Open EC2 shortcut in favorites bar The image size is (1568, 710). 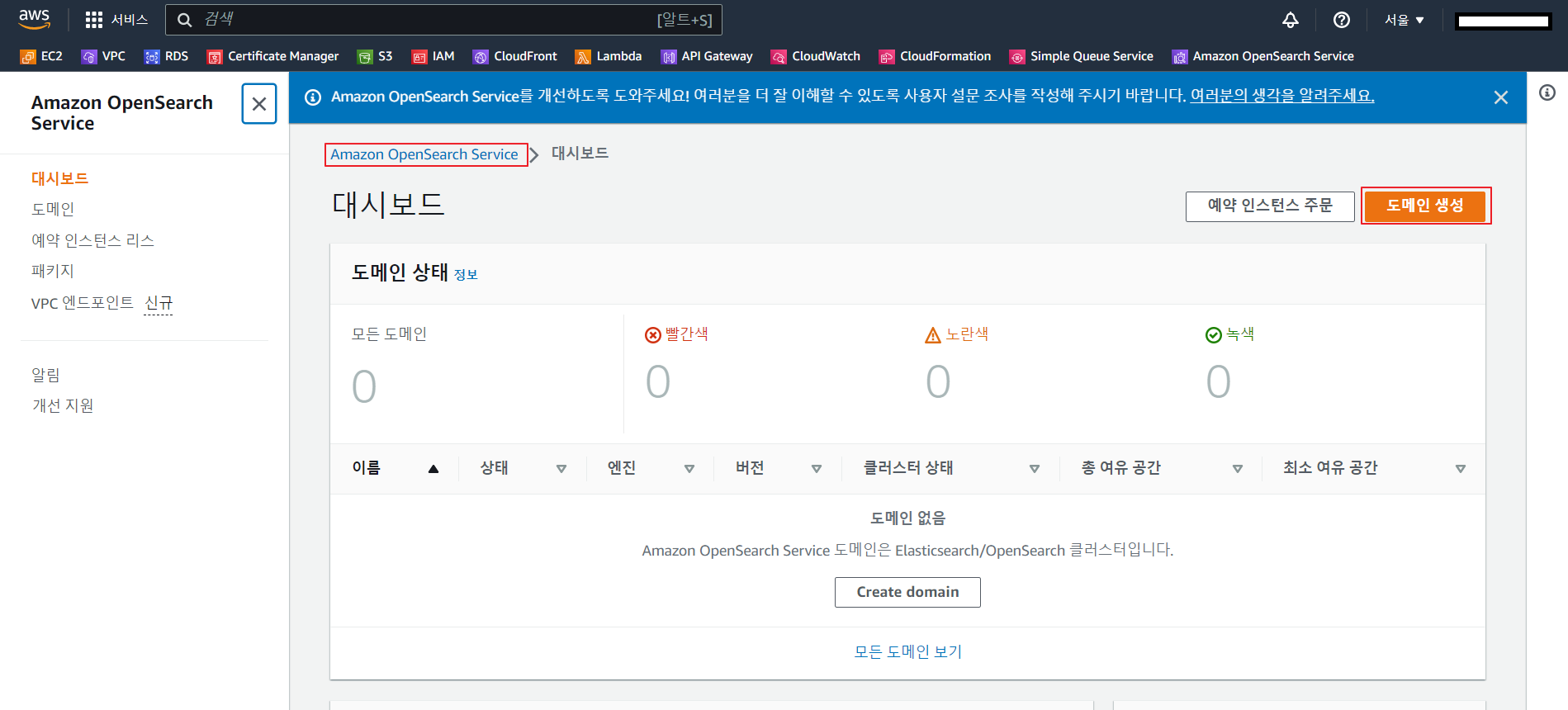click(x=41, y=56)
